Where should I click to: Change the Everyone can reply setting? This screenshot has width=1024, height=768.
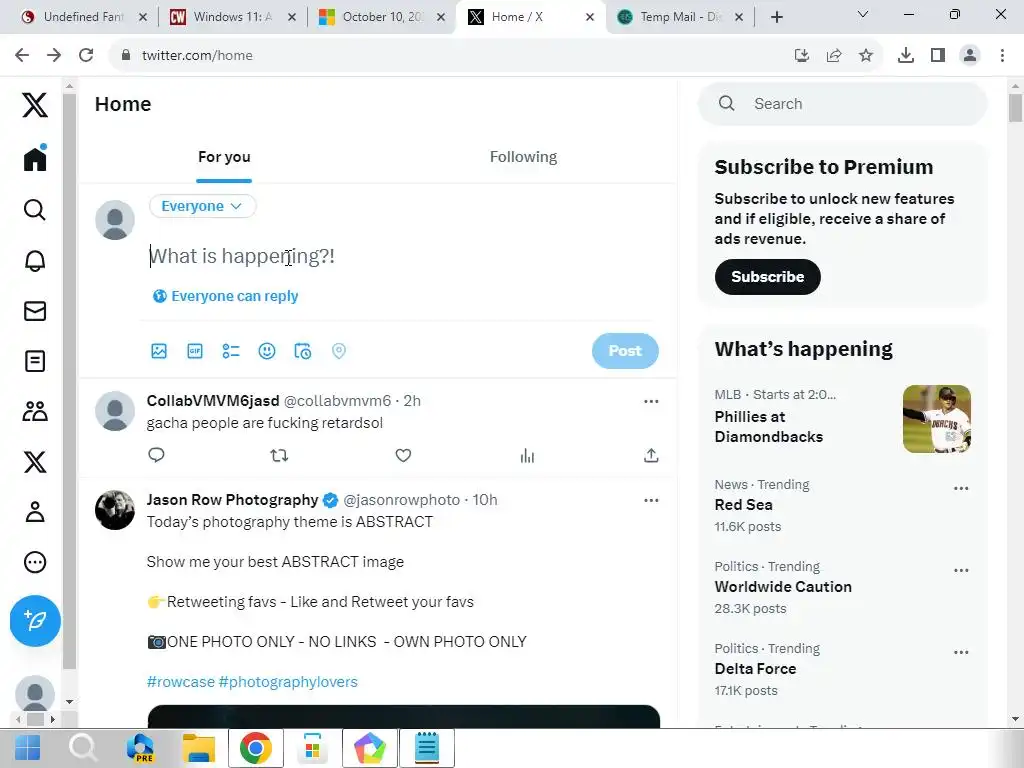tap(225, 296)
